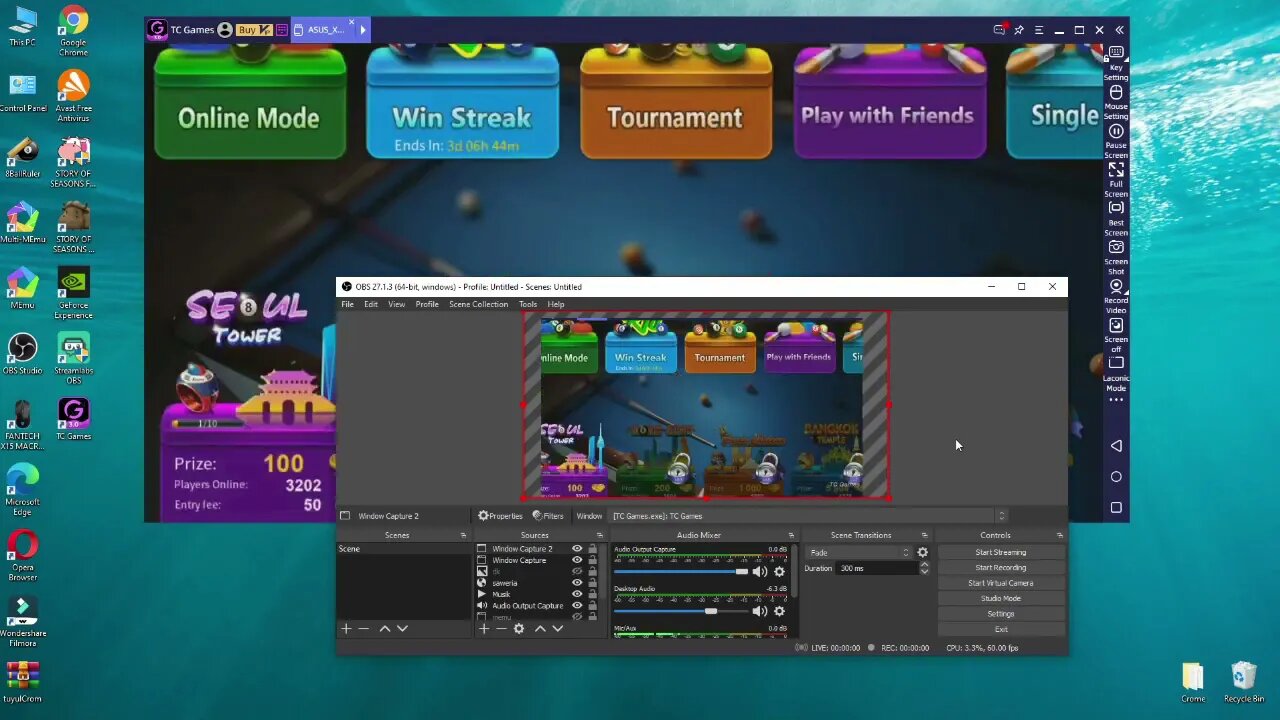Lock the Window Capture 2 source
This screenshot has width=1280, height=720.
[592, 549]
